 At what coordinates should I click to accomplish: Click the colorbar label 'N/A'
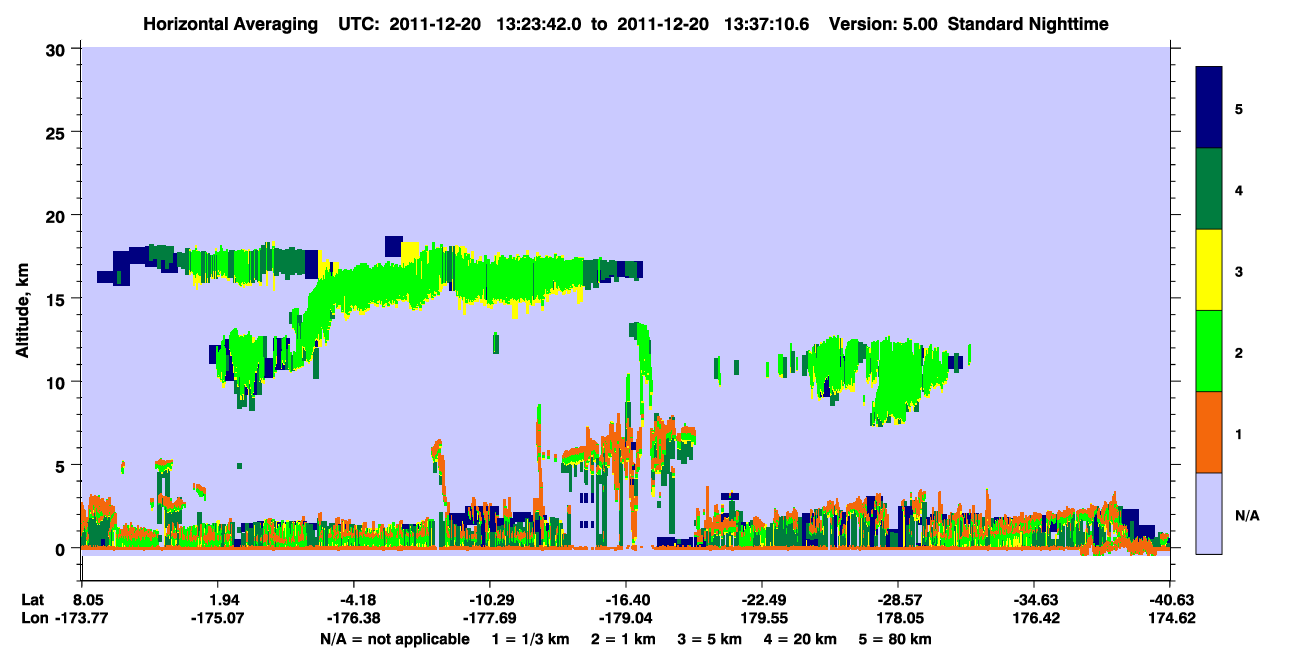tap(1247, 515)
